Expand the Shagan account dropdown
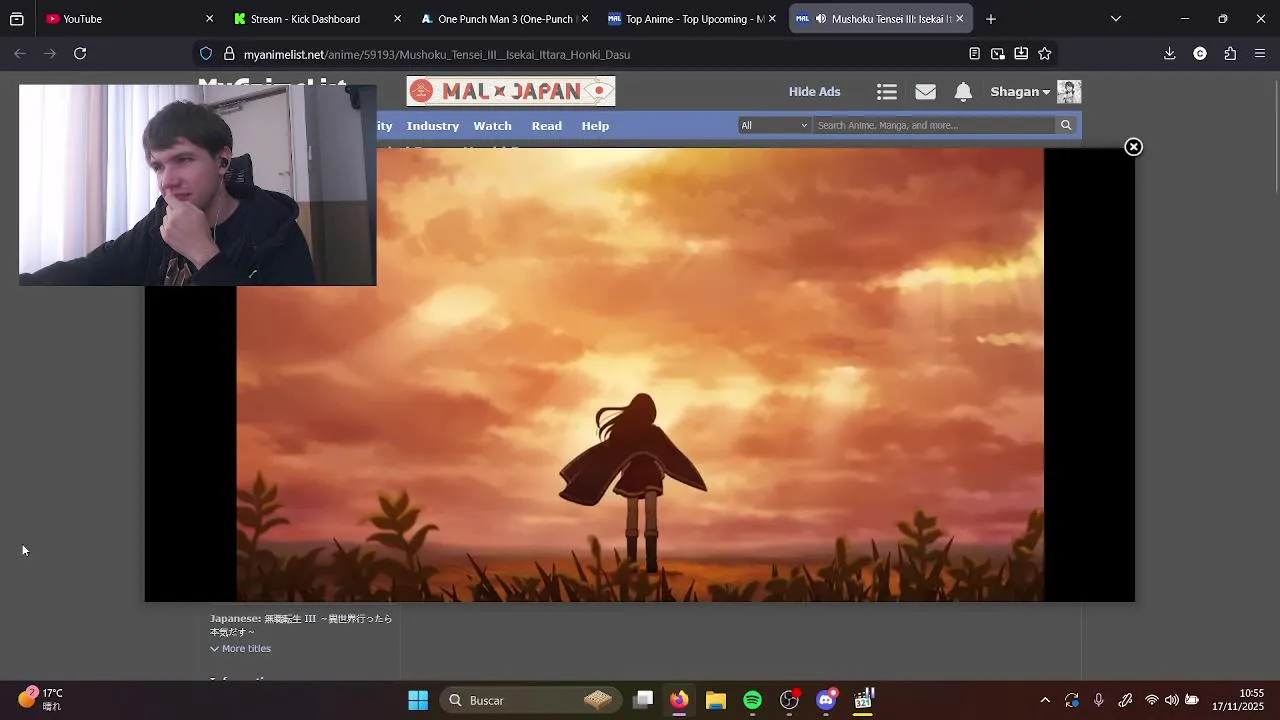 coord(1020,92)
